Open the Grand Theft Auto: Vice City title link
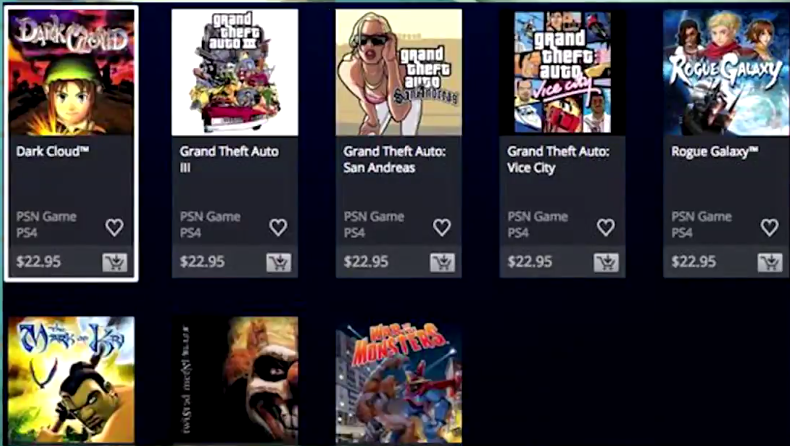The image size is (790, 446). [x=558, y=159]
